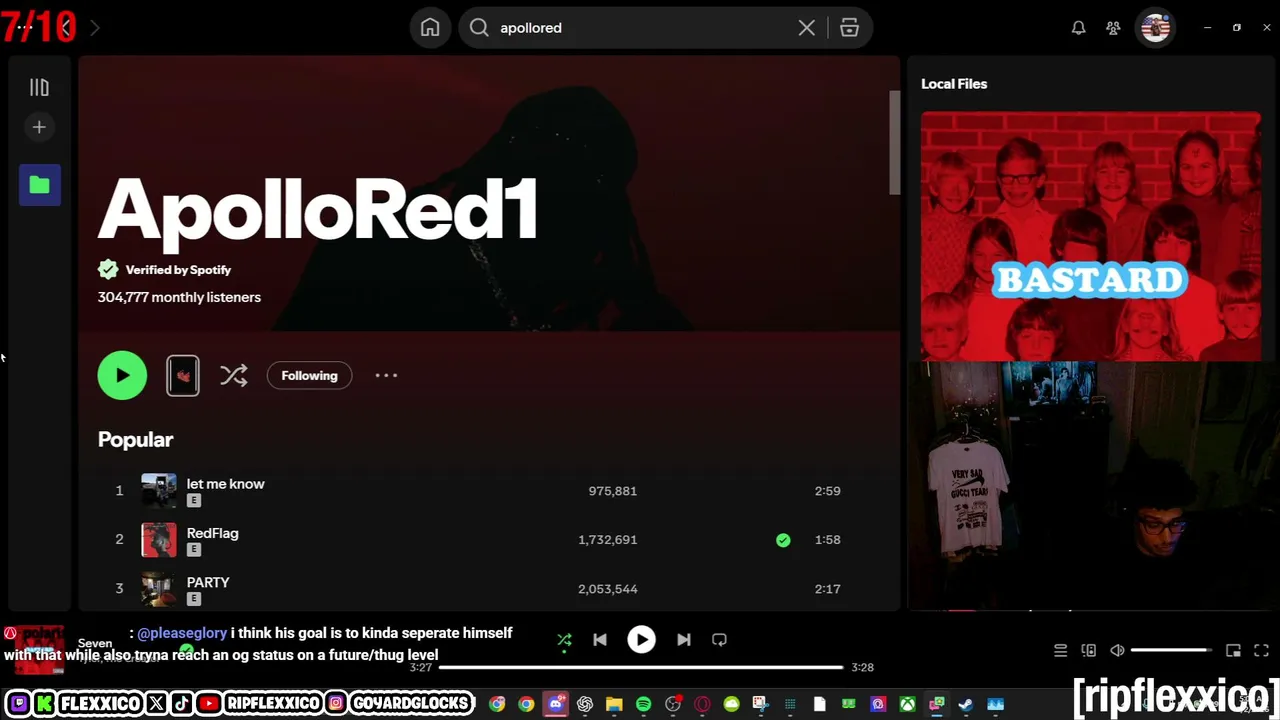Go to Spotify Home
The width and height of the screenshot is (1280, 720).
(430, 28)
